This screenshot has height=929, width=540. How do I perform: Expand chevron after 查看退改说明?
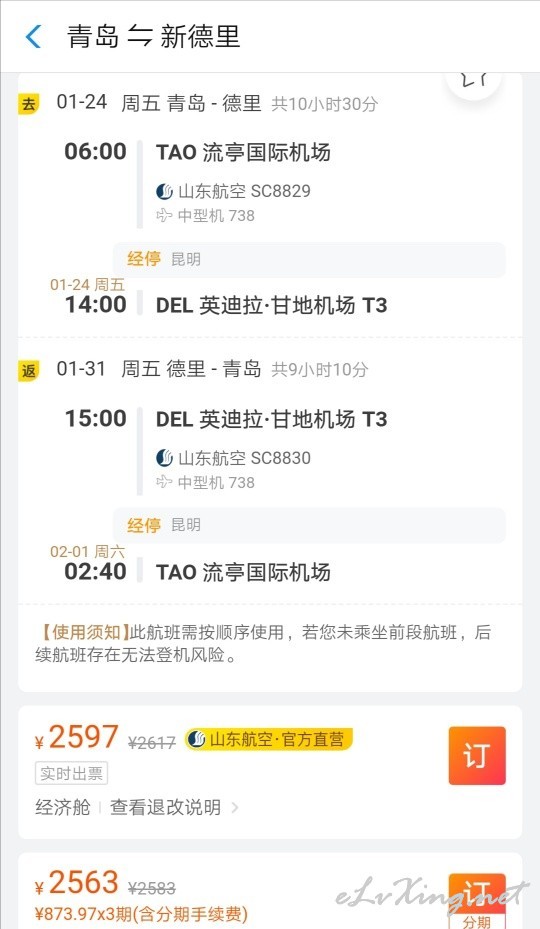tap(235, 807)
